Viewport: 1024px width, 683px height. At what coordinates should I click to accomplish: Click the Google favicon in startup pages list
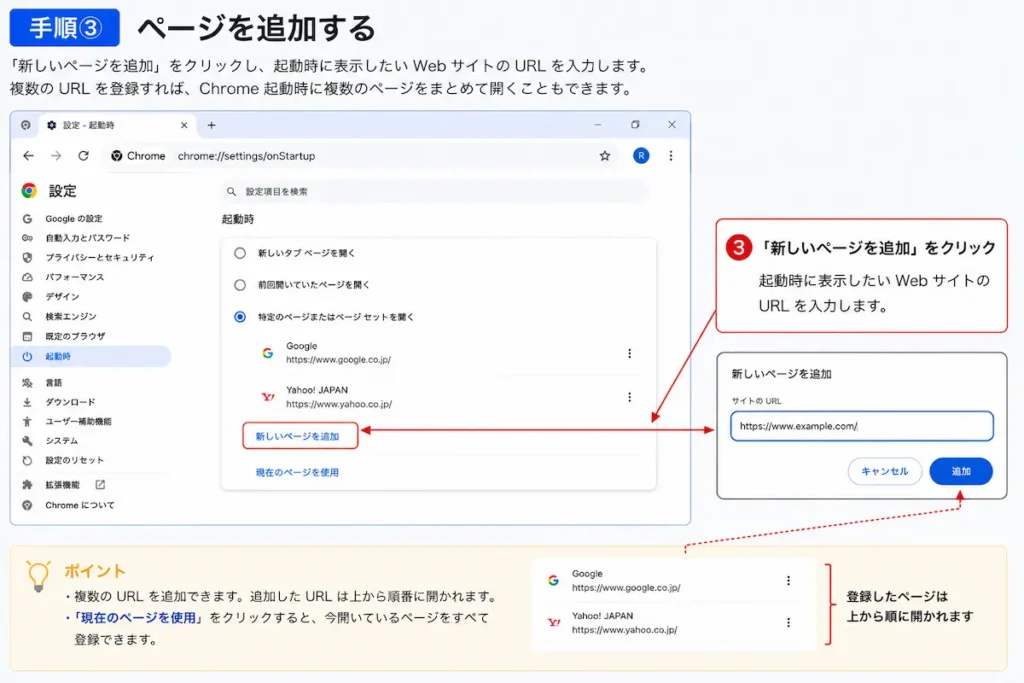[x=268, y=353]
